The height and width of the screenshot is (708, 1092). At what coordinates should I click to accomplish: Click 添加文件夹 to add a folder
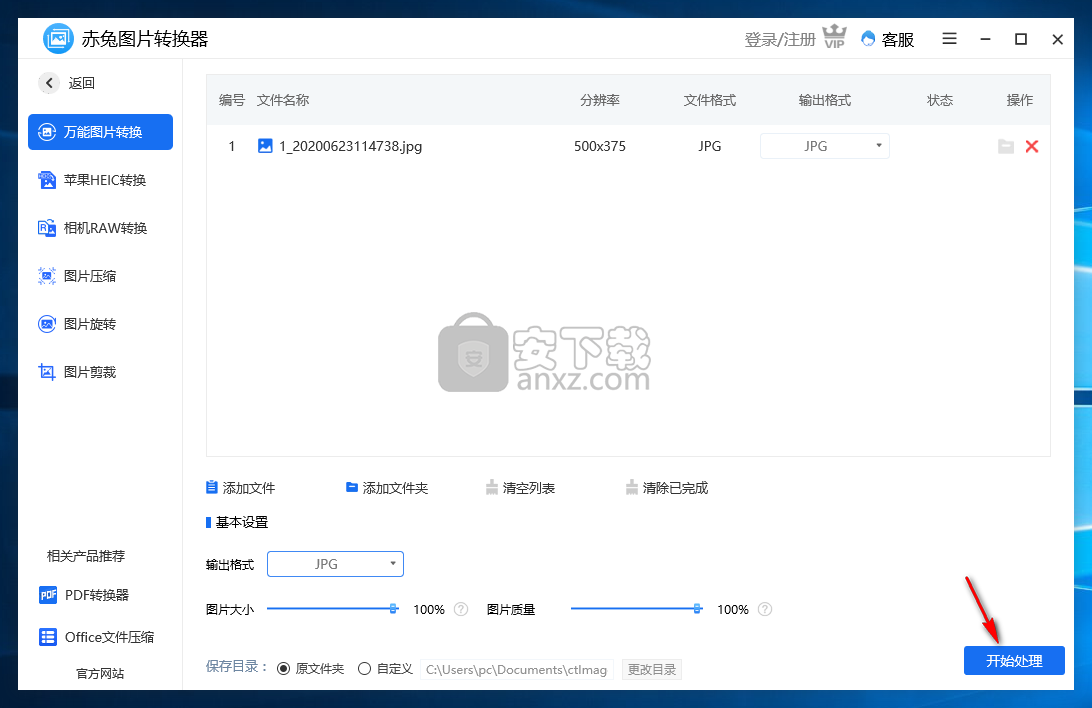(387, 488)
